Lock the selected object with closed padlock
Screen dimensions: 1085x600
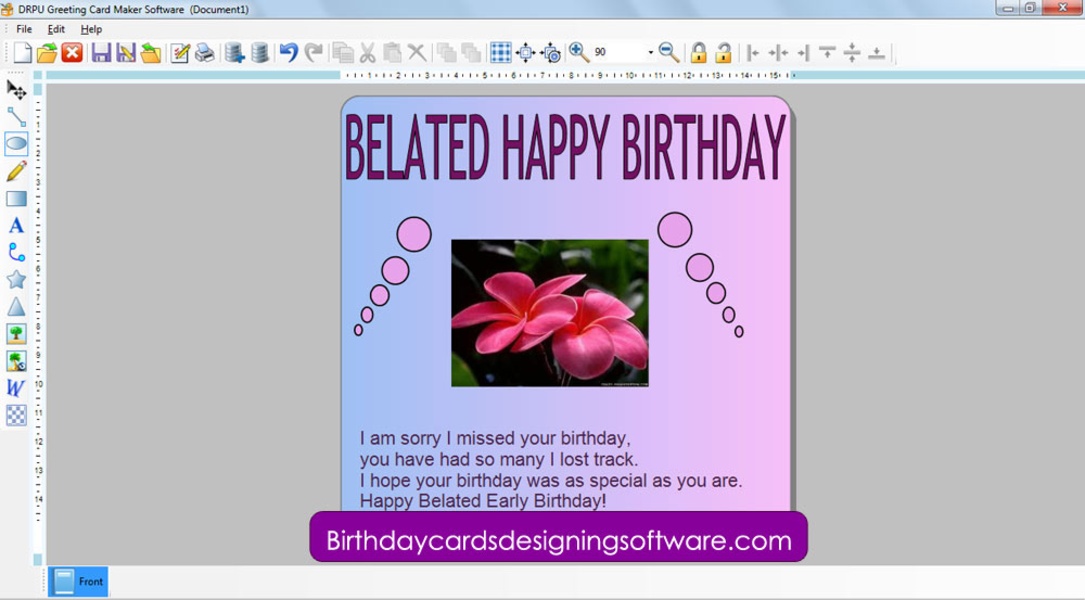pos(698,52)
